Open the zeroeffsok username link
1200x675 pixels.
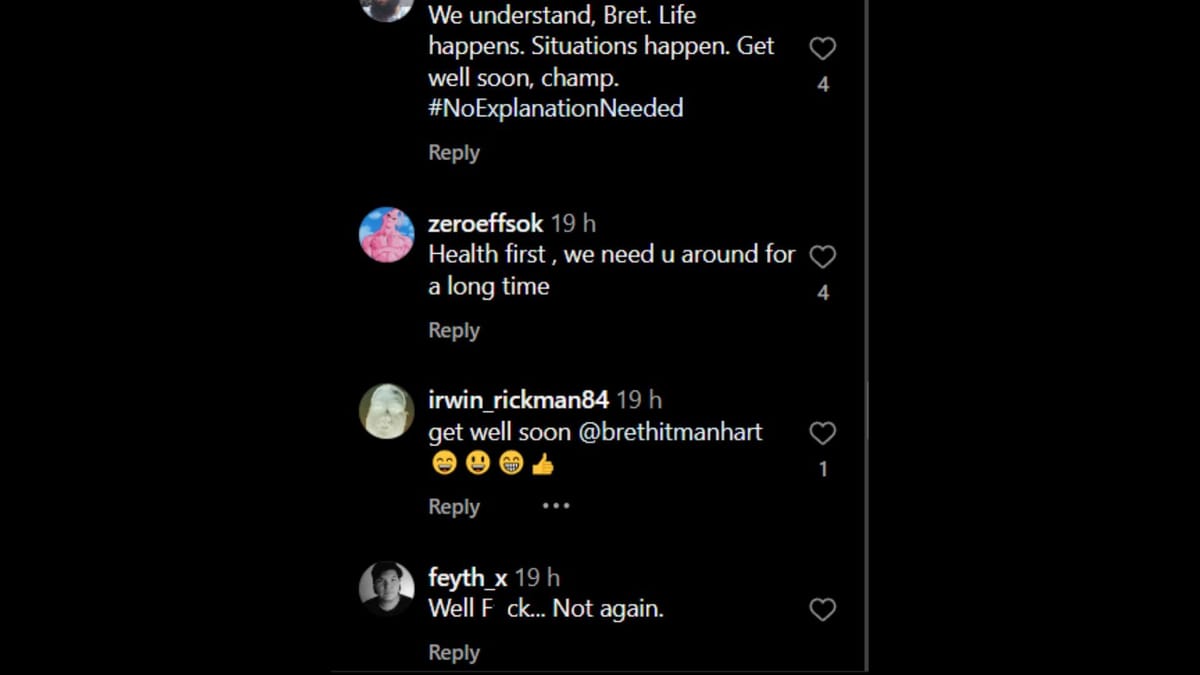coord(485,224)
